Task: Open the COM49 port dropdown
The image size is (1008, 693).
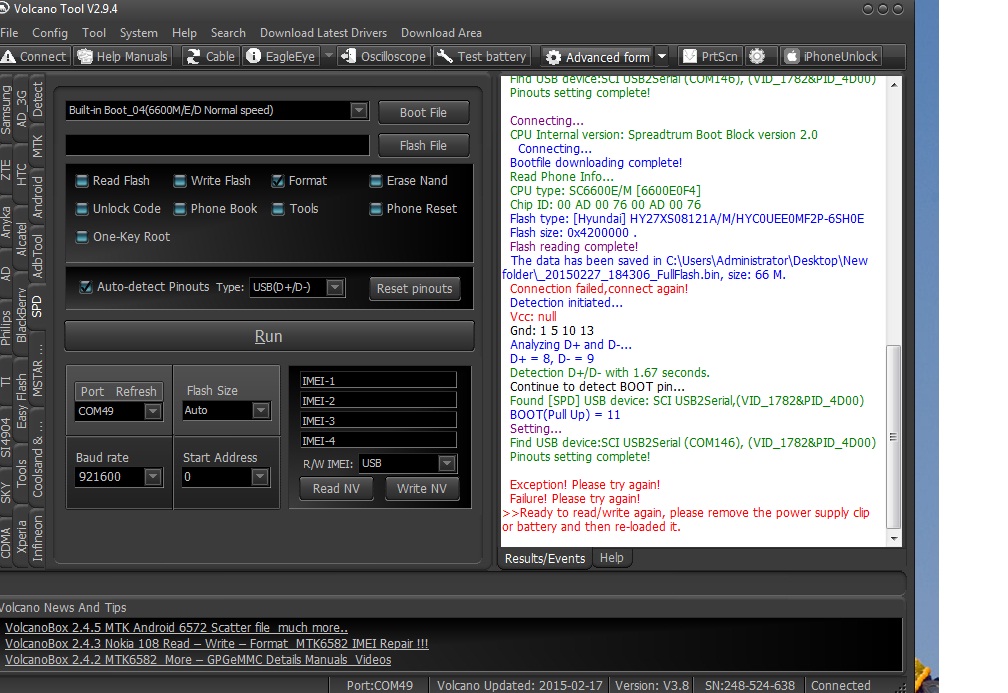Action: click(152, 411)
